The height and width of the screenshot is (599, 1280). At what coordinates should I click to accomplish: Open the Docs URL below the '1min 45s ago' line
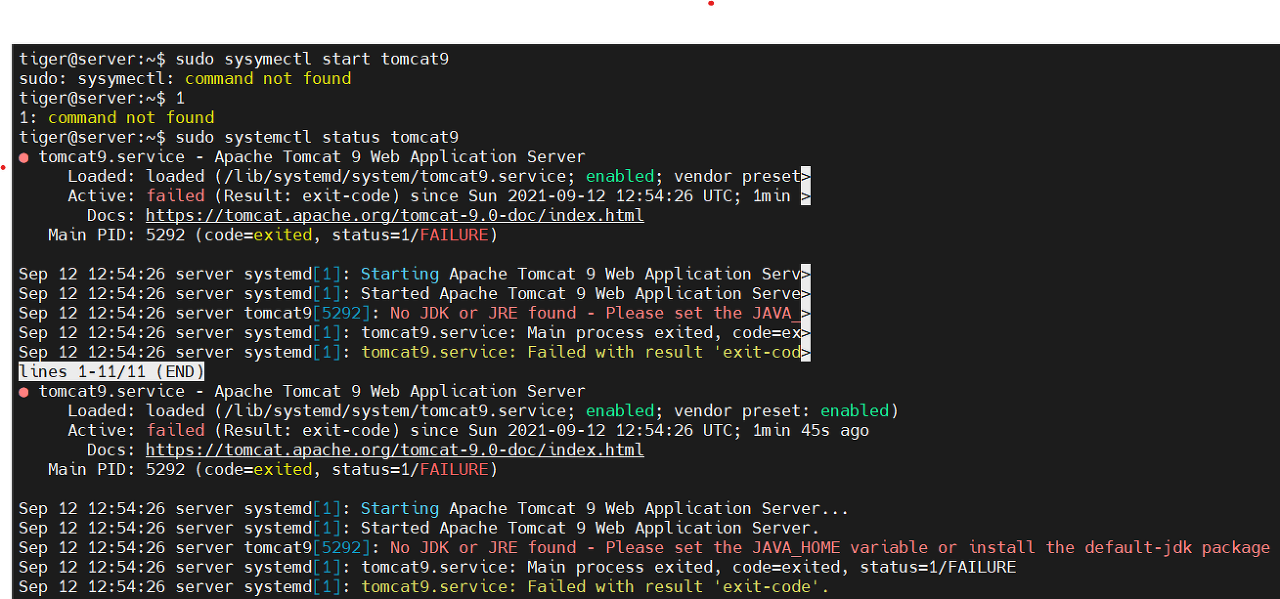tap(395, 450)
